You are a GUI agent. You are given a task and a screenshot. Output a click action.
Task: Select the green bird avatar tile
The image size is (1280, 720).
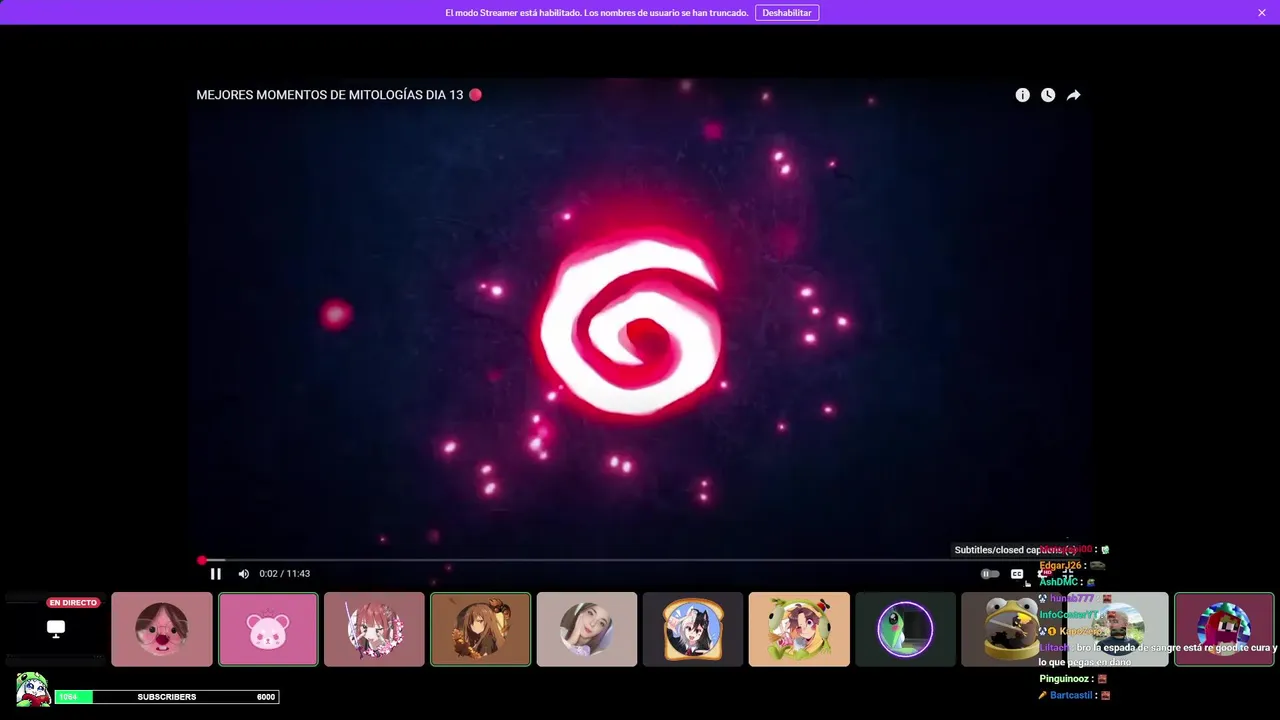coord(905,629)
